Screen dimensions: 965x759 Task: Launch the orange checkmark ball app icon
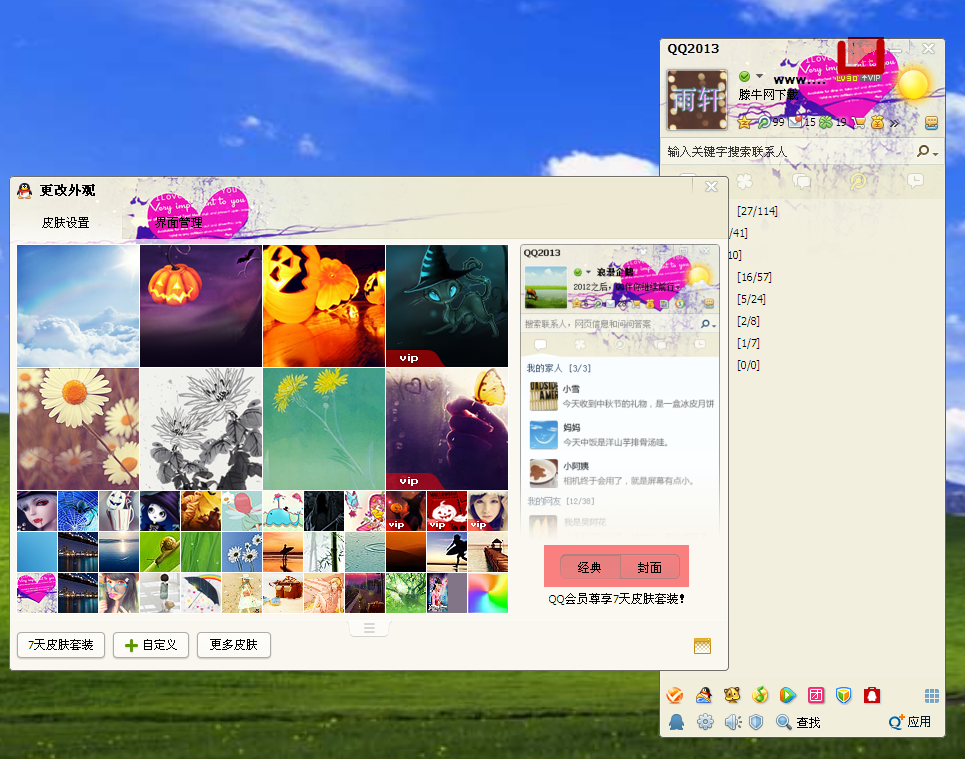[675, 695]
